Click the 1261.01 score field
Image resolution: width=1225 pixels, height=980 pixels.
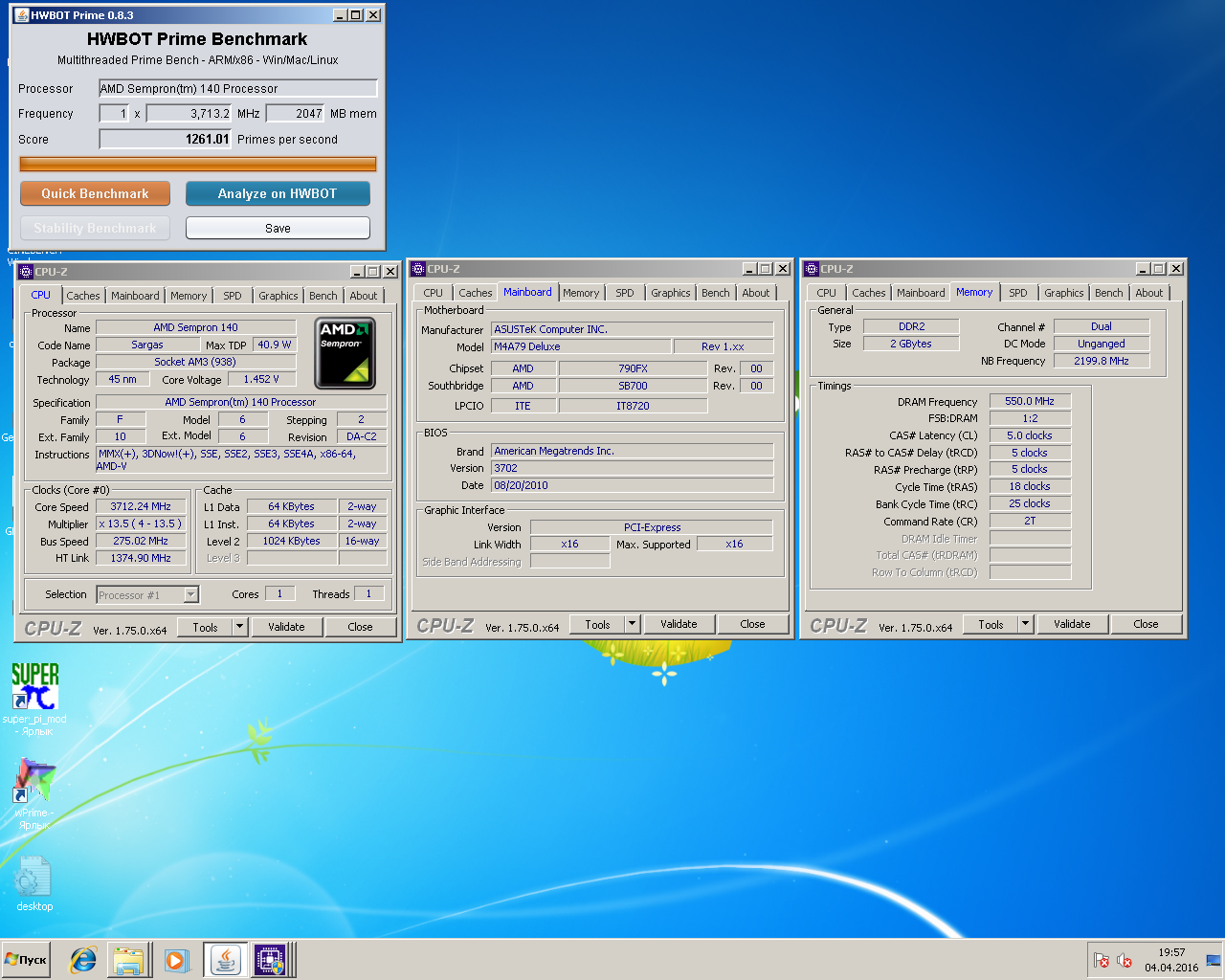(x=166, y=139)
